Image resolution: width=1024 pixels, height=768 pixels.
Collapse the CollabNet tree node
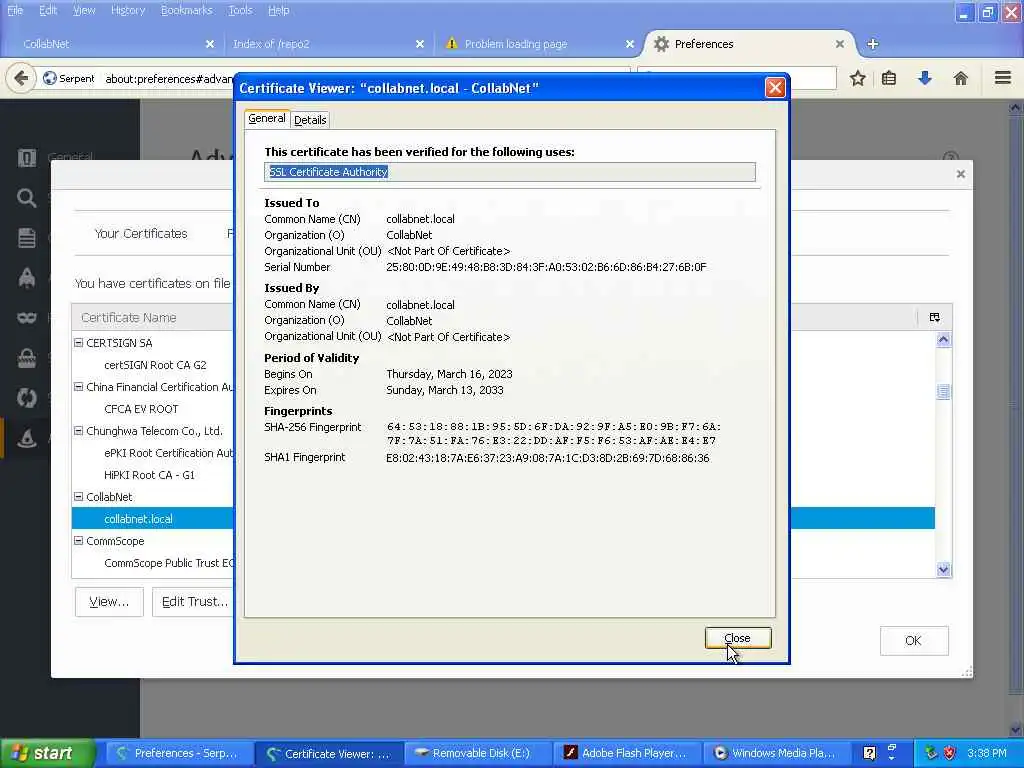(x=78, y=496)
